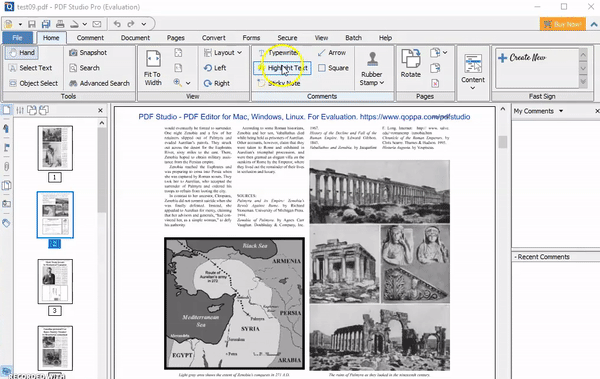This screenshot has height=379, width=600.
Task: Click the Email envelope icon
Action: [x=97, y=24]
